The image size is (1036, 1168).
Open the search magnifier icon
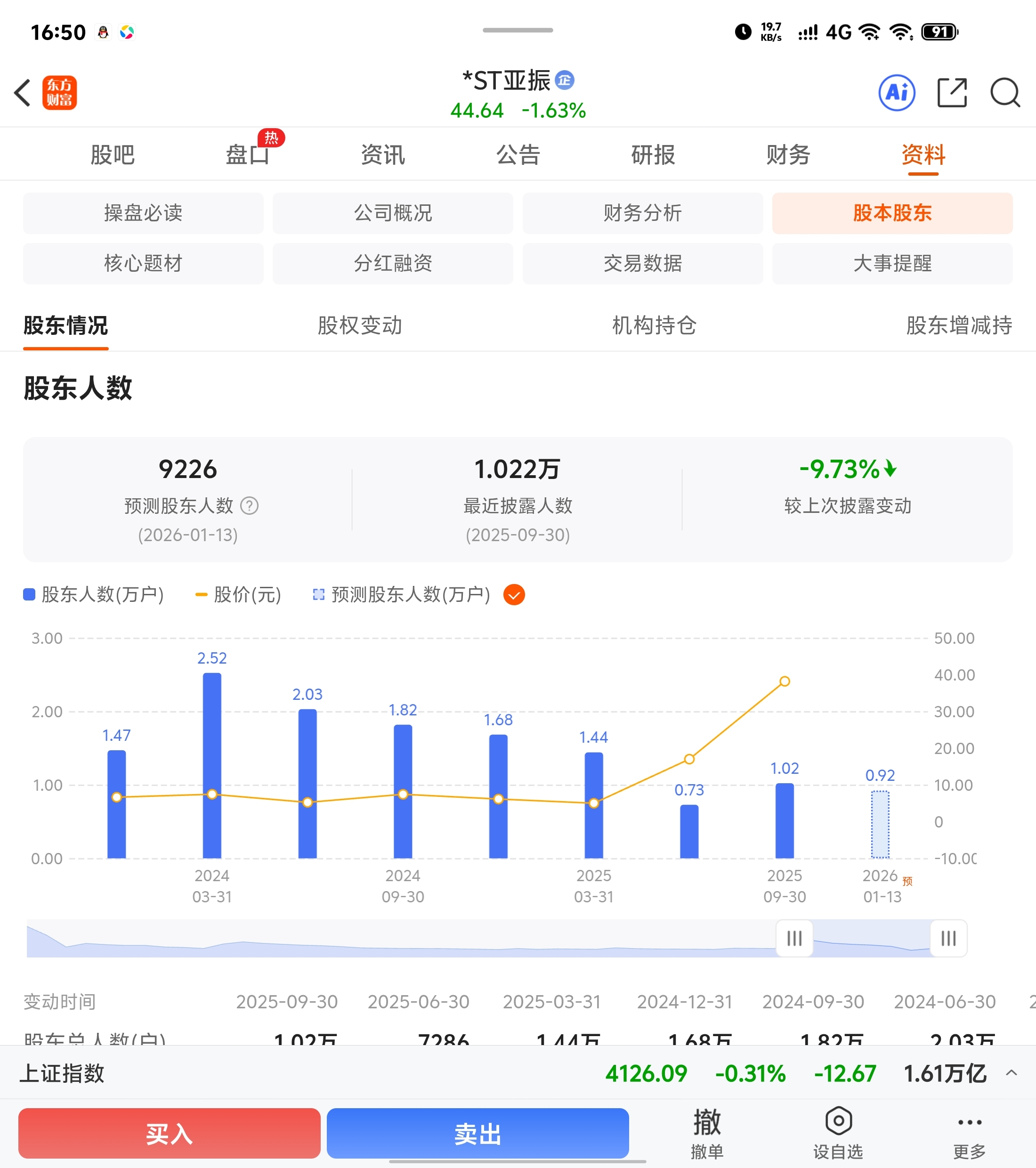coord(1004,93)
